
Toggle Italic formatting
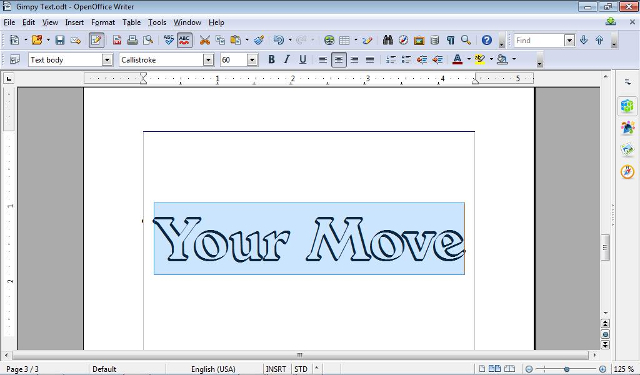click(x=287, y=60)
